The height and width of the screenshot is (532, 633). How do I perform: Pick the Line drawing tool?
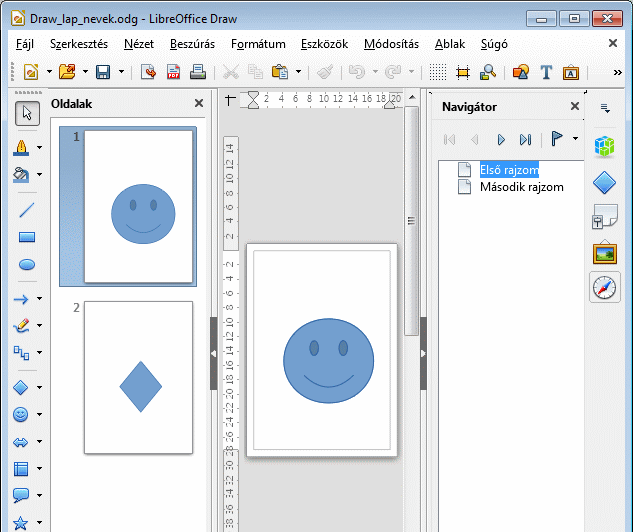point(27,210)
